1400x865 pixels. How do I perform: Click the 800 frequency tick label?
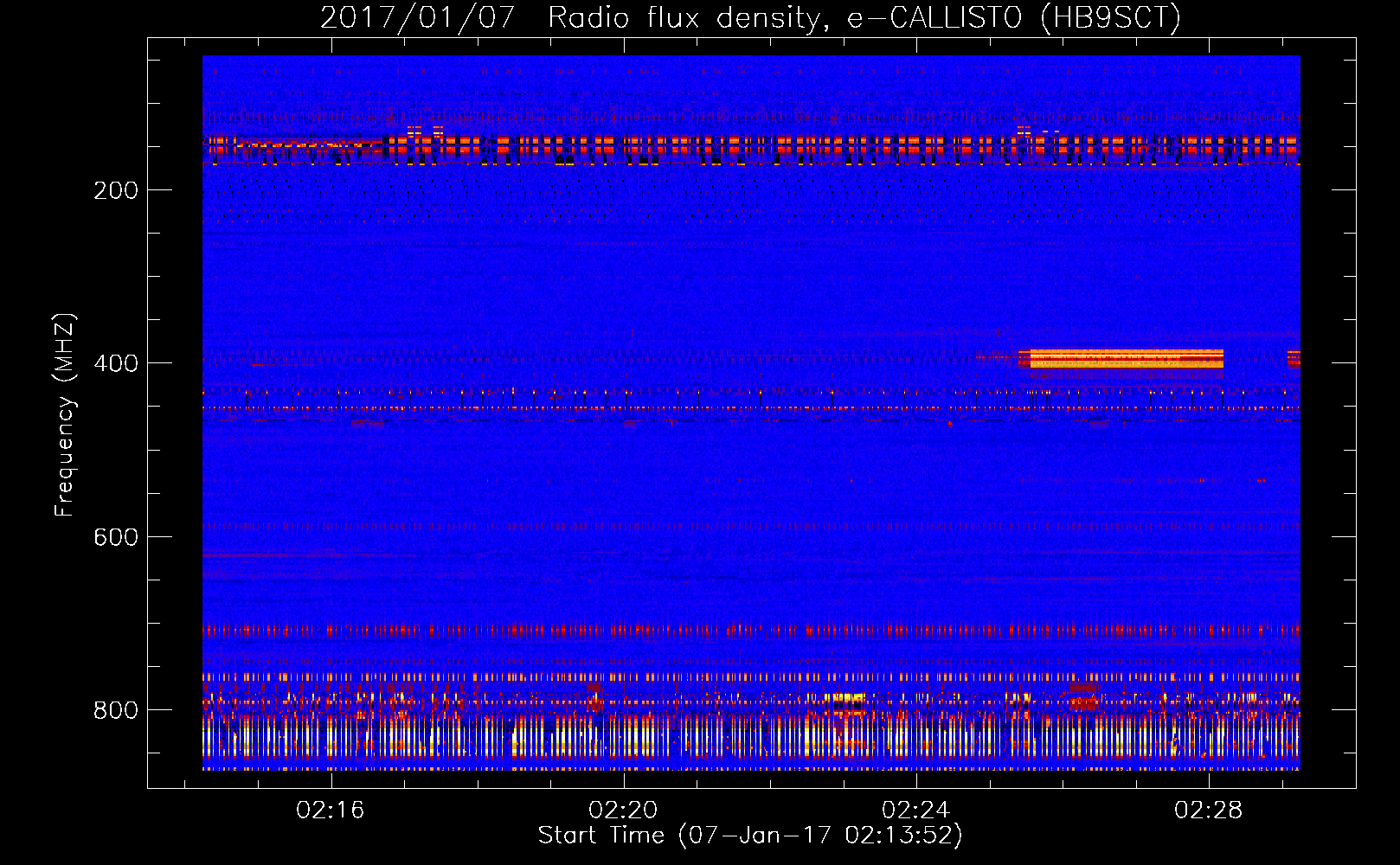116,710
